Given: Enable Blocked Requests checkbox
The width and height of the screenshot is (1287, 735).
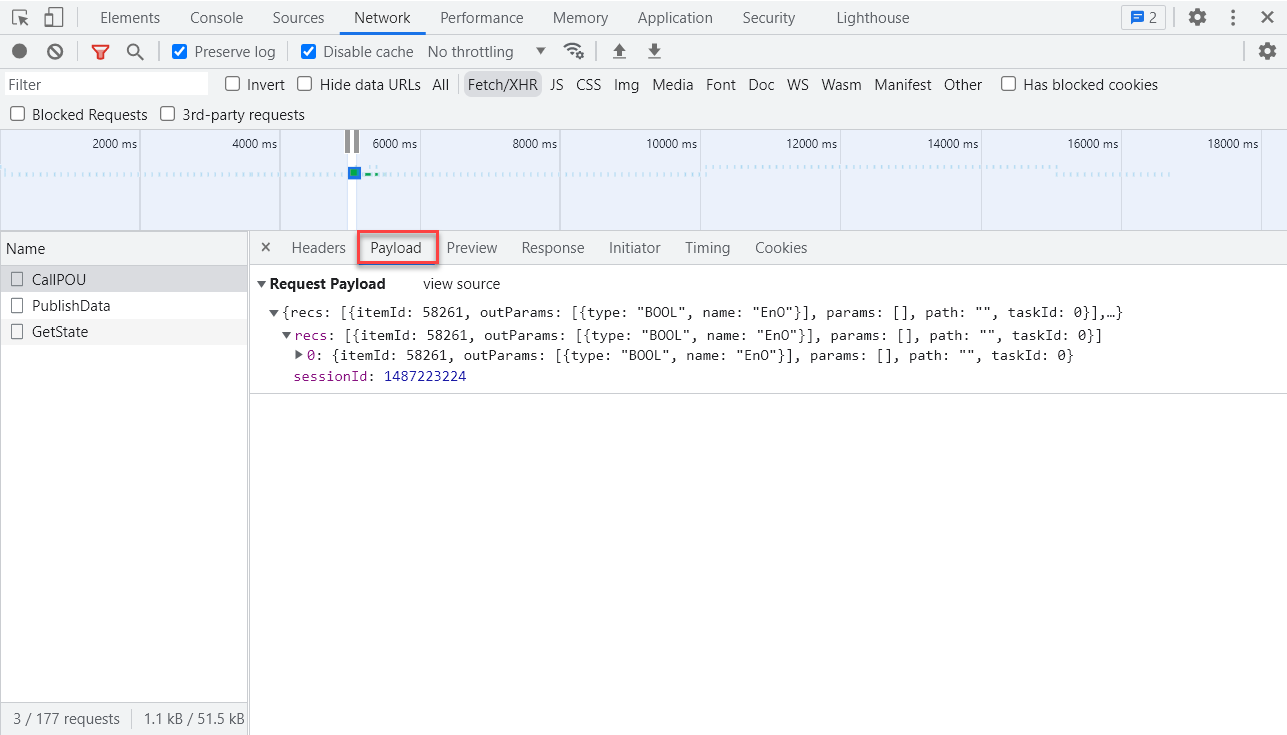Looking at the screenshot, I should [x=17, y=114].
